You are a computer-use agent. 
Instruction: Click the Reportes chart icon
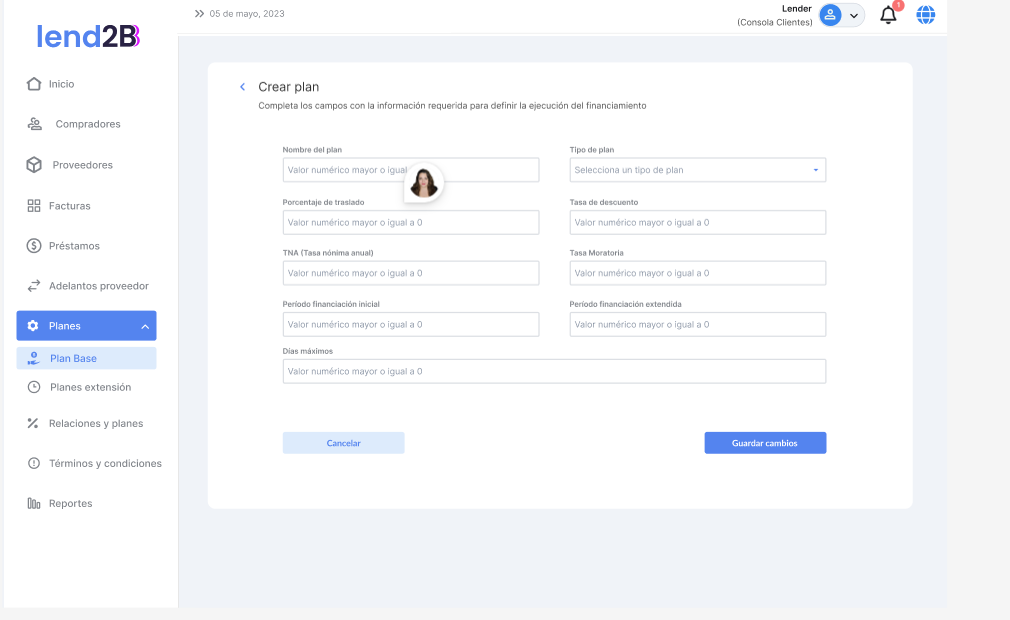point(34,504)
